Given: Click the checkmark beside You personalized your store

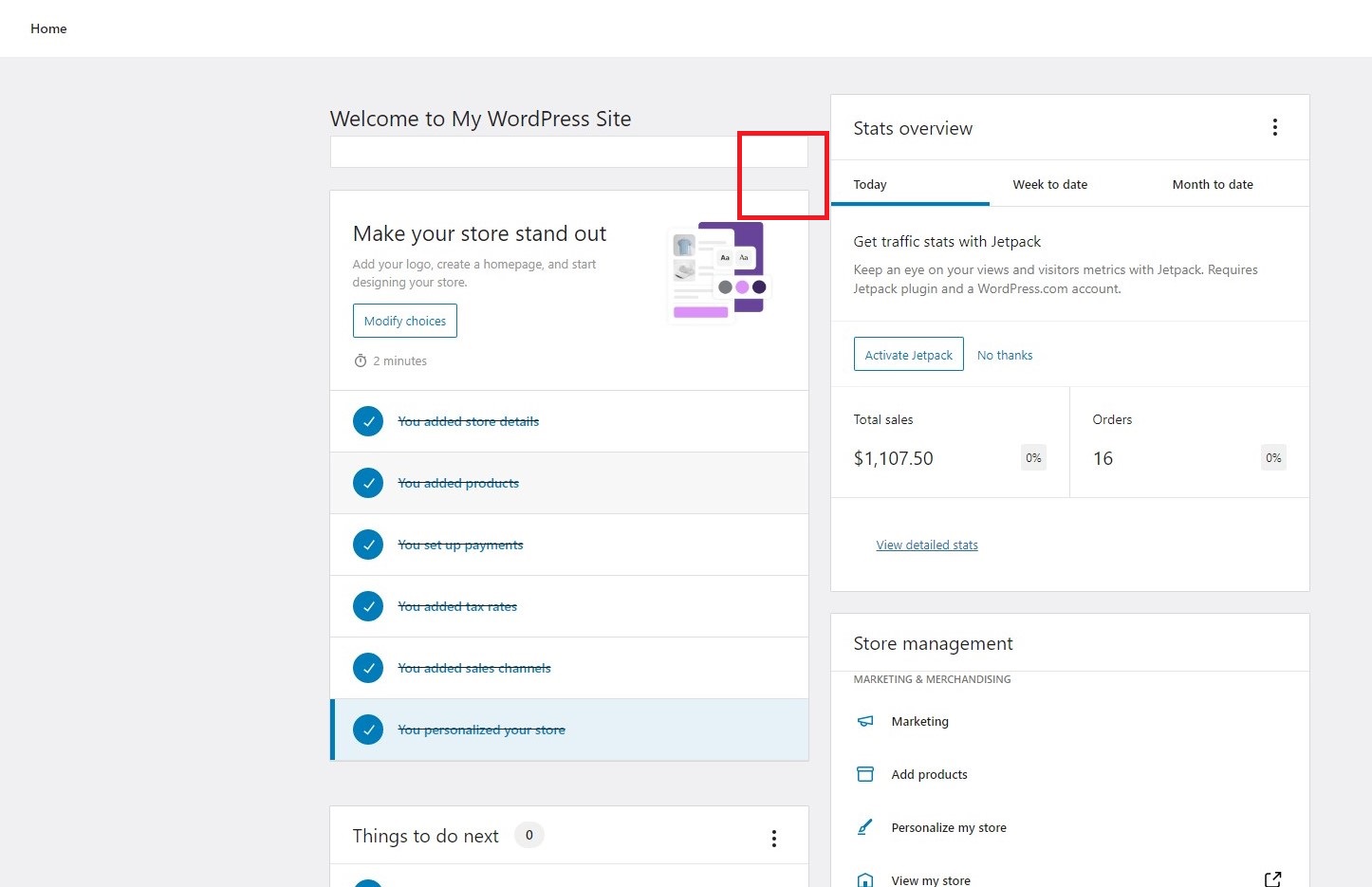Looking at the screenshot, I should (x=368, y=730).
